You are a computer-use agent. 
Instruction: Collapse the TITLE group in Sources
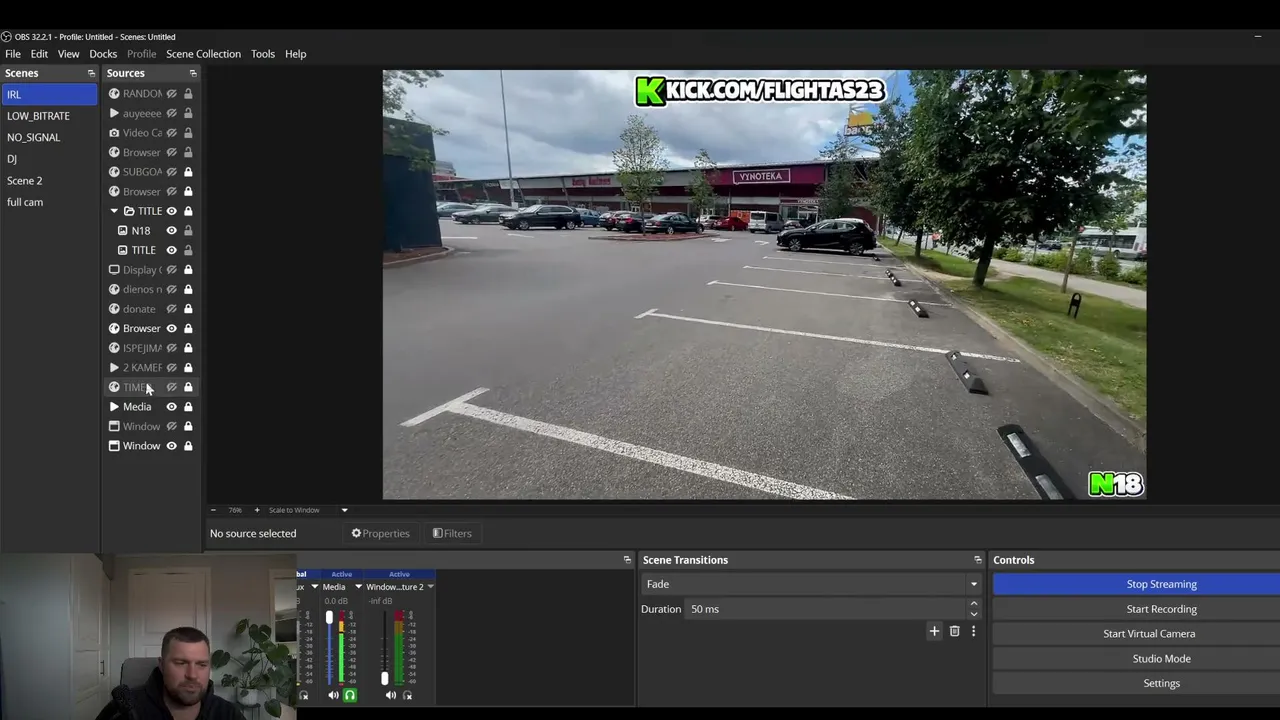(114, 211)
